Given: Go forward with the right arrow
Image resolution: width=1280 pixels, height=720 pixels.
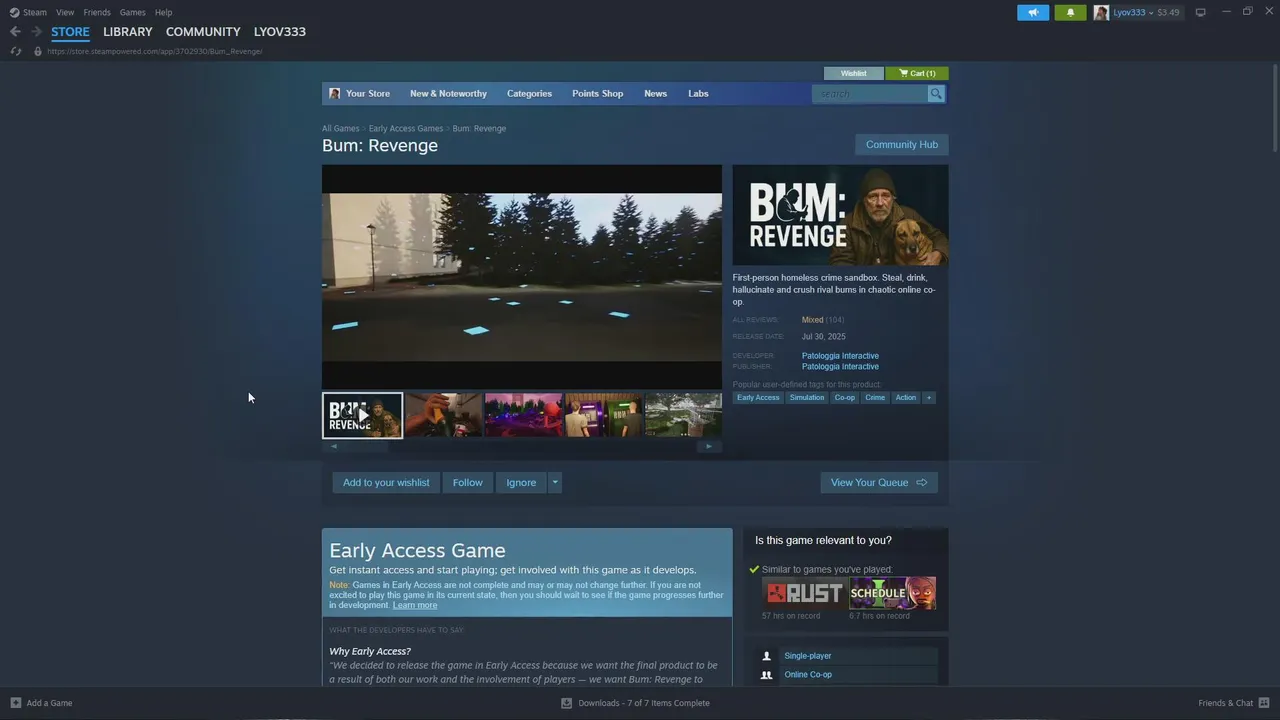Looking at the screenshot, I should pyautogui.click(x=36, y=32).
